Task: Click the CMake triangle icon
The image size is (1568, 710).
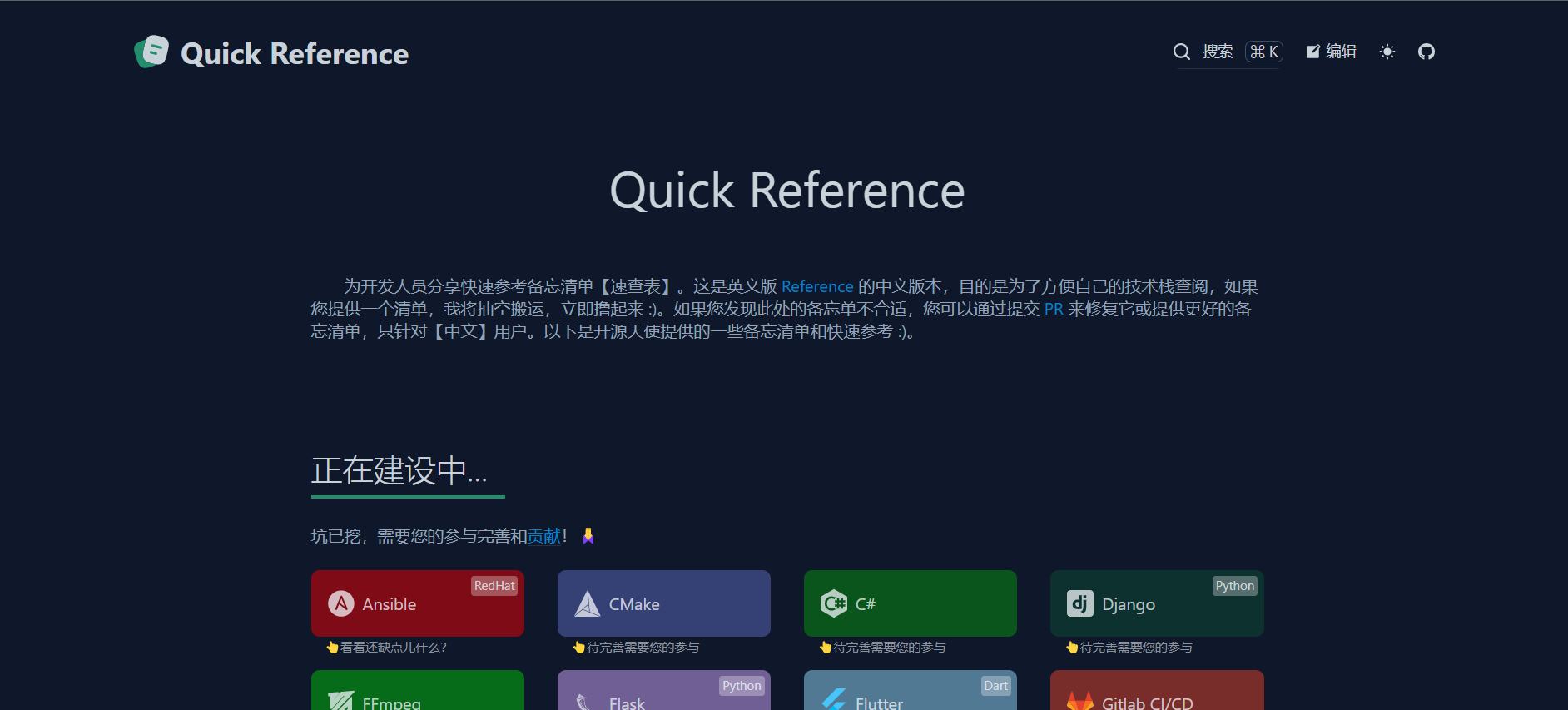Action: coord(588,603)
